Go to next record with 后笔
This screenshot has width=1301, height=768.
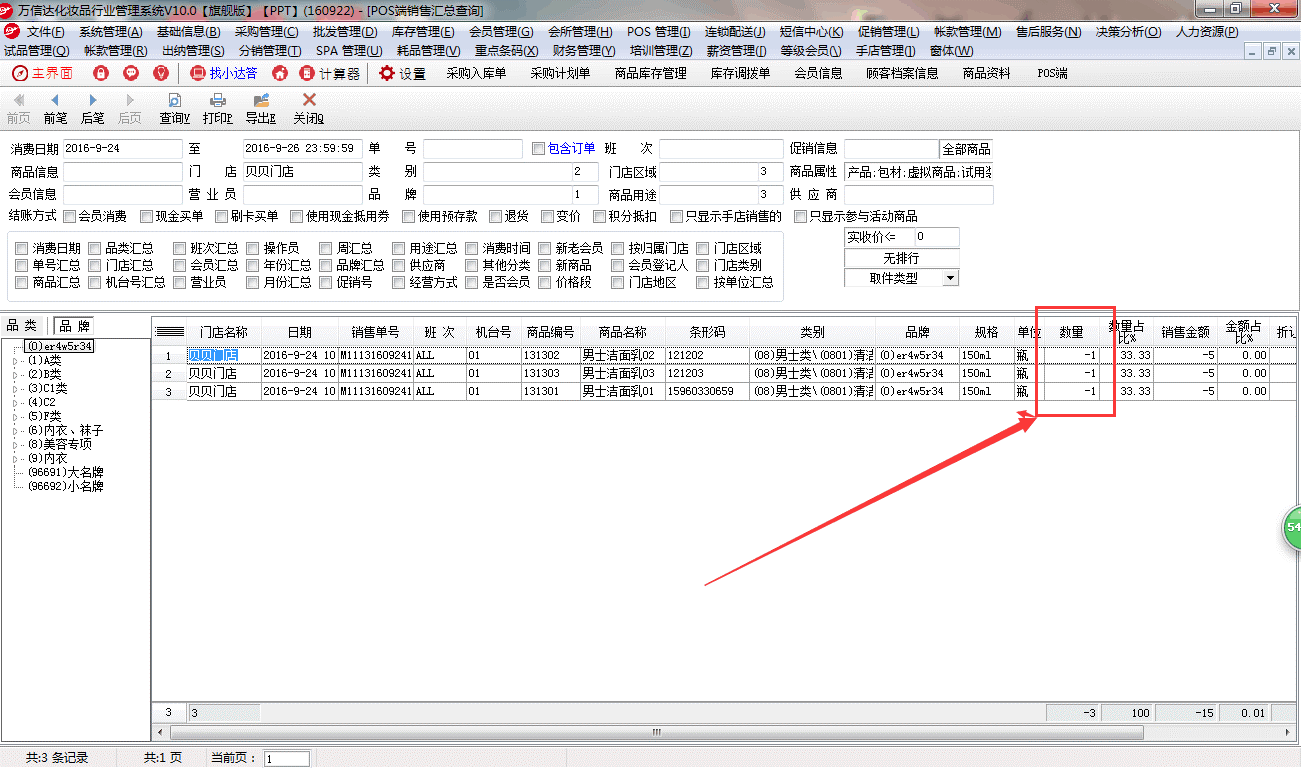tap(93, 109)
